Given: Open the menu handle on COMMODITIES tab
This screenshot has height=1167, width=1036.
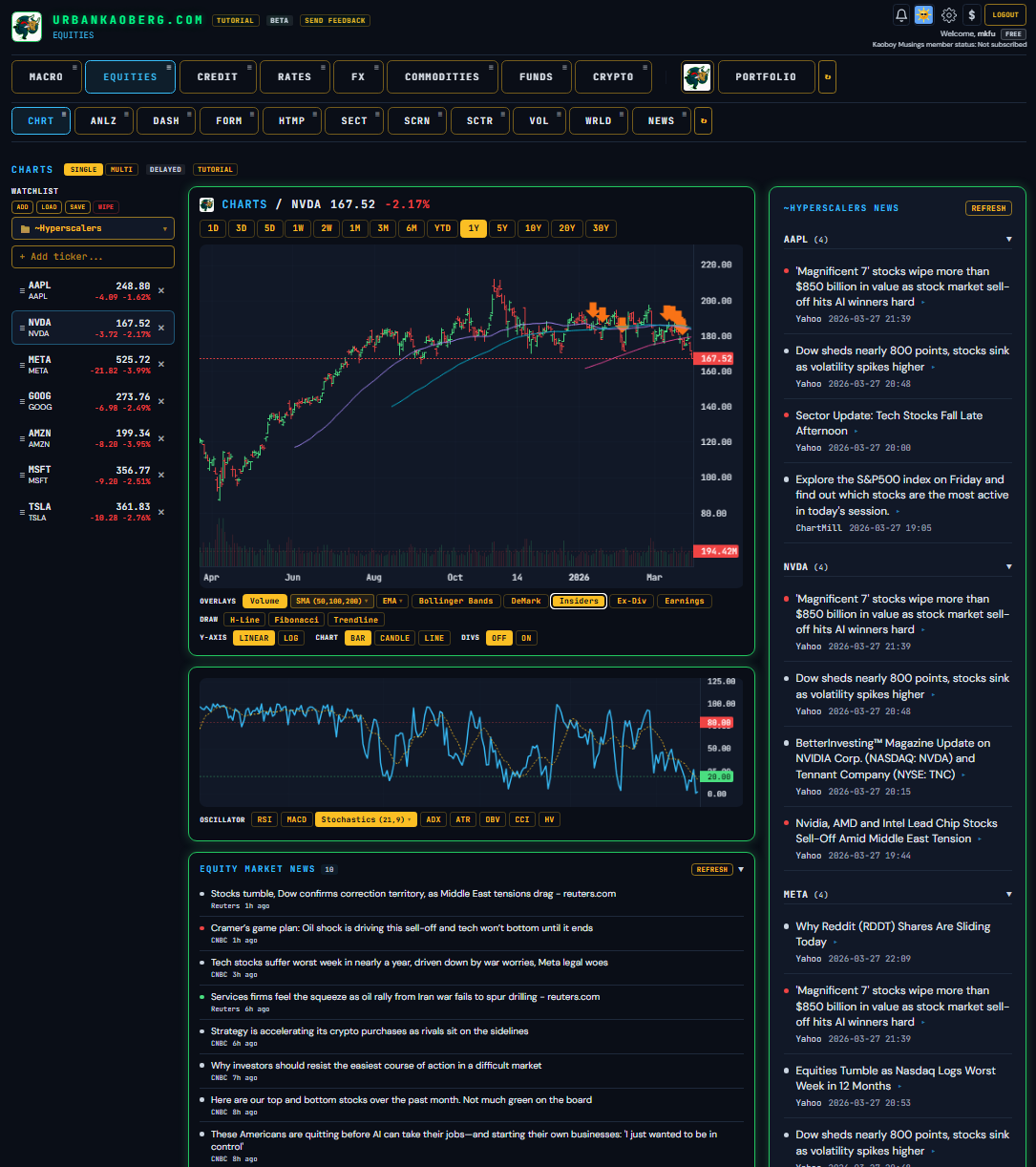Looking at the screenshot, I should pyautogui.click(x=491, y=67).
